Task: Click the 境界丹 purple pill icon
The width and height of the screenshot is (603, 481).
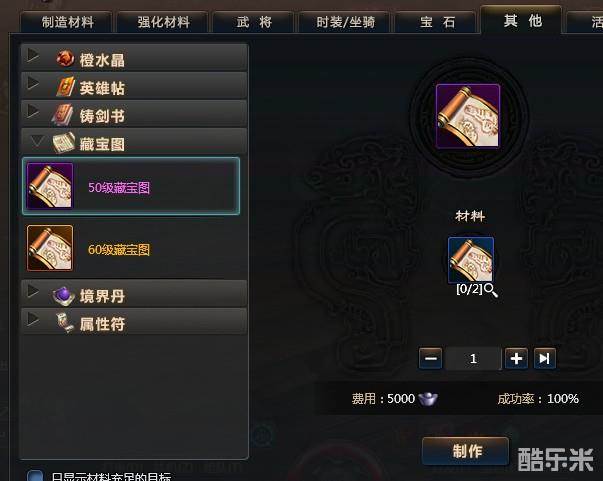Action: [x=63, y=295]
